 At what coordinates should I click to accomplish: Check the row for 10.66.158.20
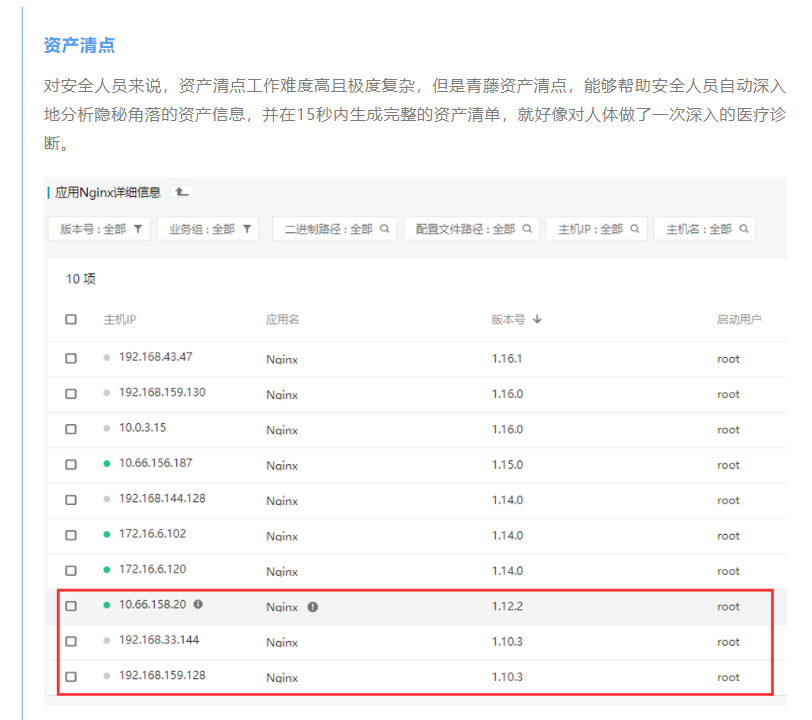click(71, 606)
